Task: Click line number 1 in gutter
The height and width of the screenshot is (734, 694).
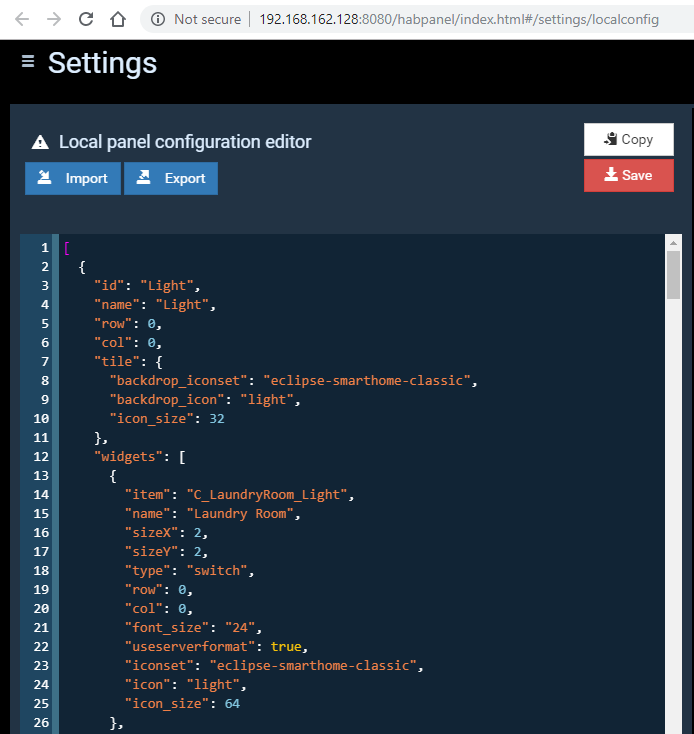Action: point(45,248)
